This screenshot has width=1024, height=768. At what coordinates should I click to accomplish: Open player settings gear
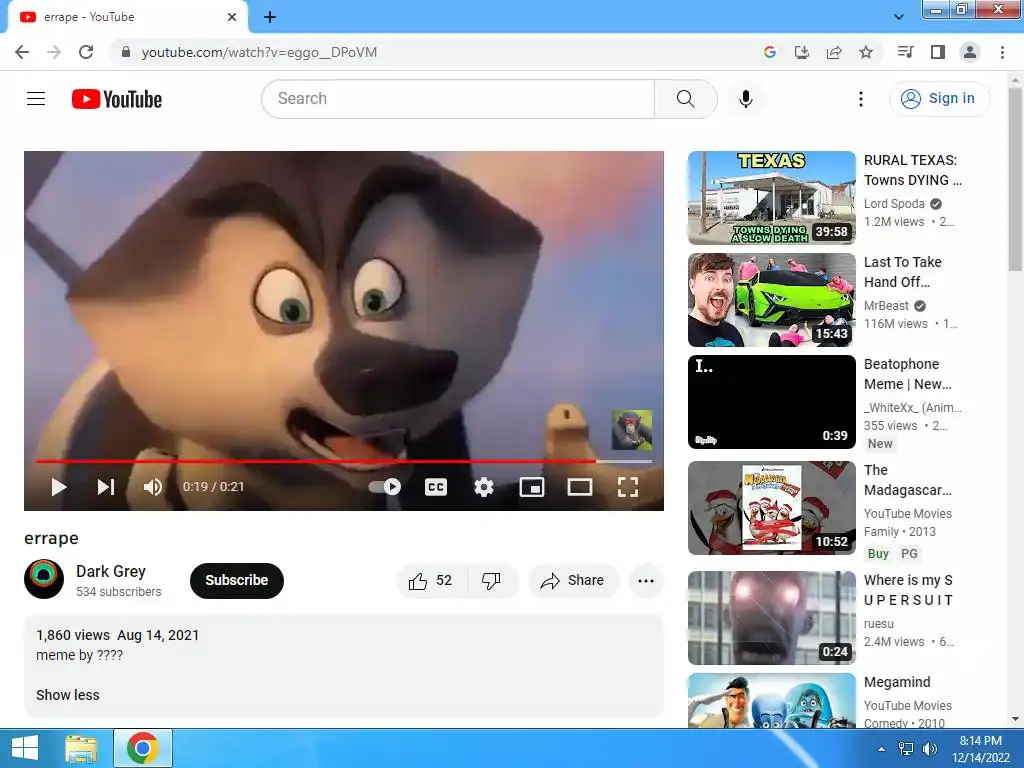click(483, 487)
